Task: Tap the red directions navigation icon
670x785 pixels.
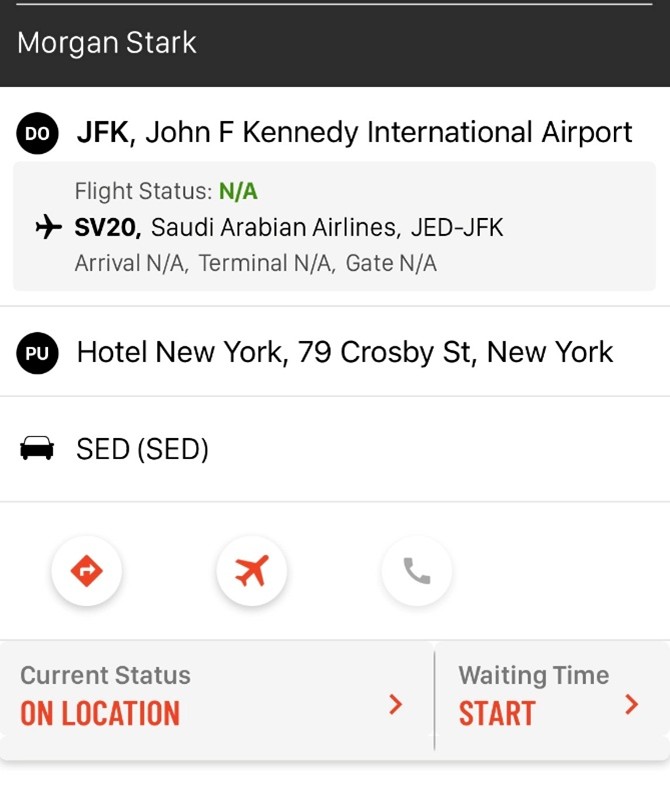Action: click(x=87, y=571)
